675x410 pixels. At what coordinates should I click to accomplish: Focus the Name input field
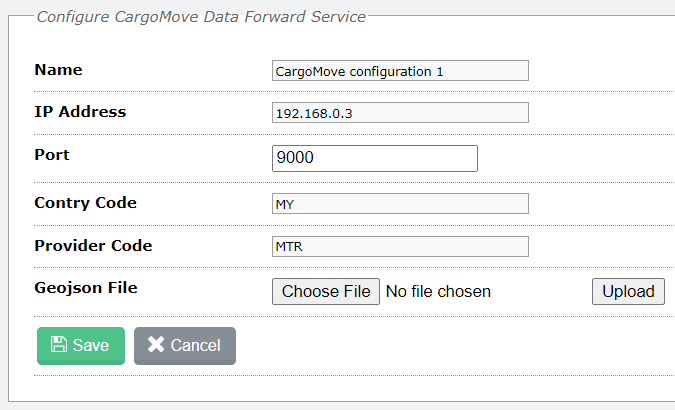click(x=400, y=71)
